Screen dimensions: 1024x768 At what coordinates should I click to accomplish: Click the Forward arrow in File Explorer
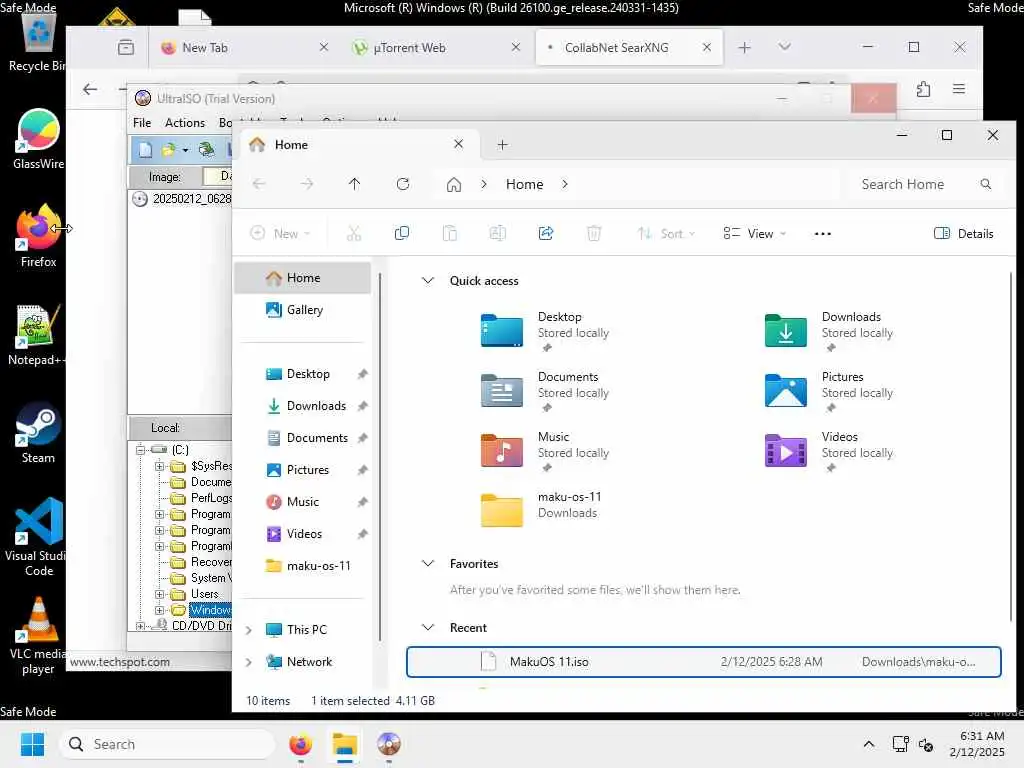pos(307,184)
